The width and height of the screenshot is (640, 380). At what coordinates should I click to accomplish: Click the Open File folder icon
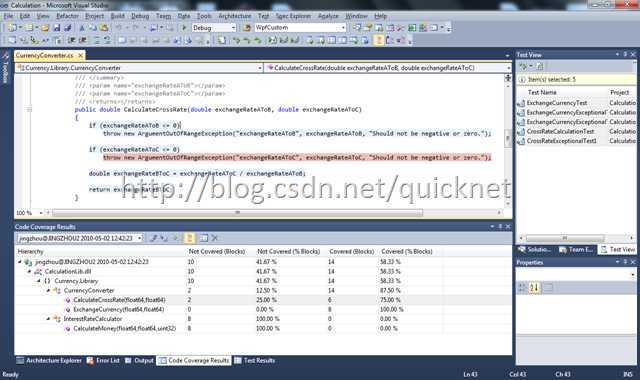(45, 28)
